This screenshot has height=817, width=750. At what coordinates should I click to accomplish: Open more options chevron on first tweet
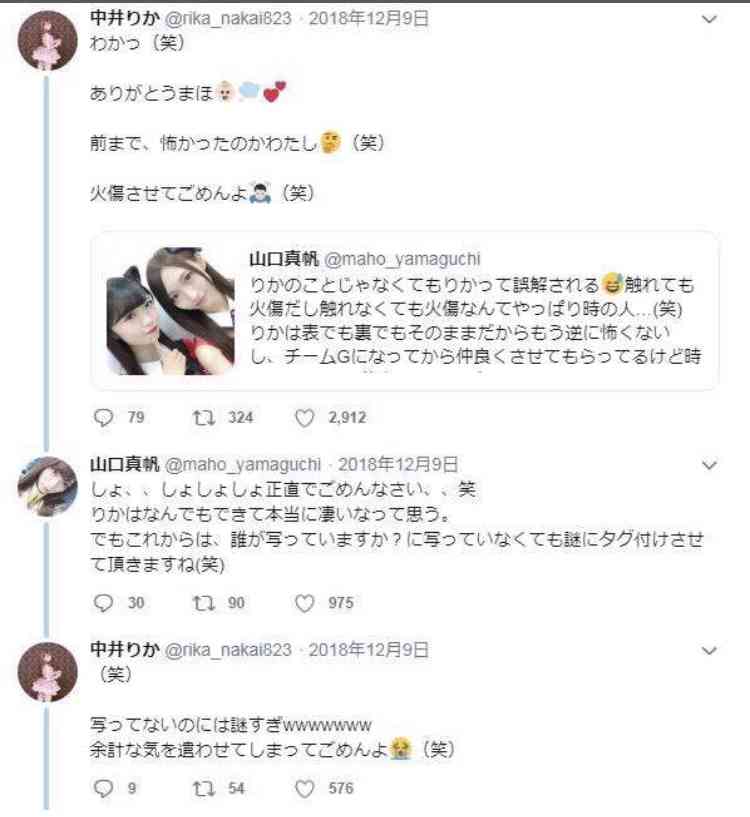709,21
